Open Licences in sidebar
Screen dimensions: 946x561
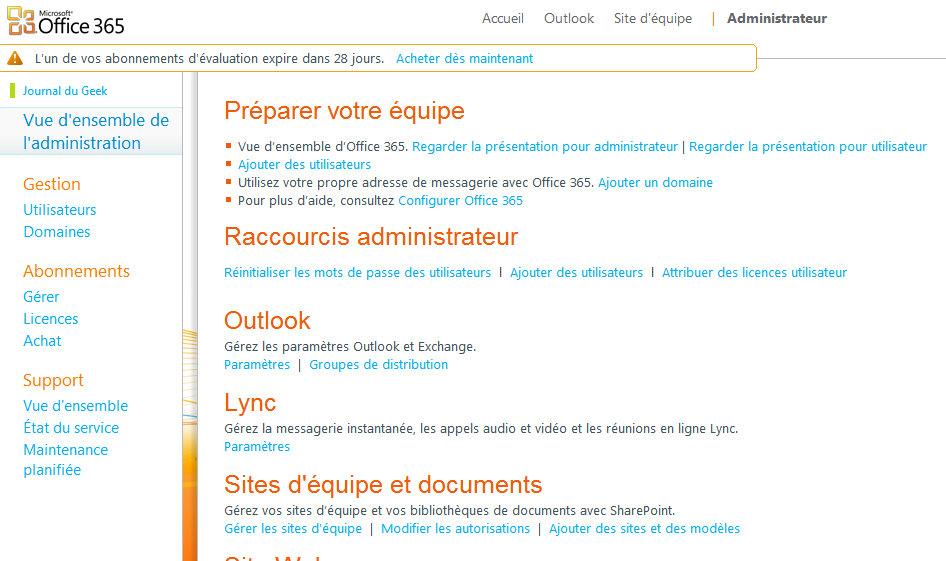(51, 319)
